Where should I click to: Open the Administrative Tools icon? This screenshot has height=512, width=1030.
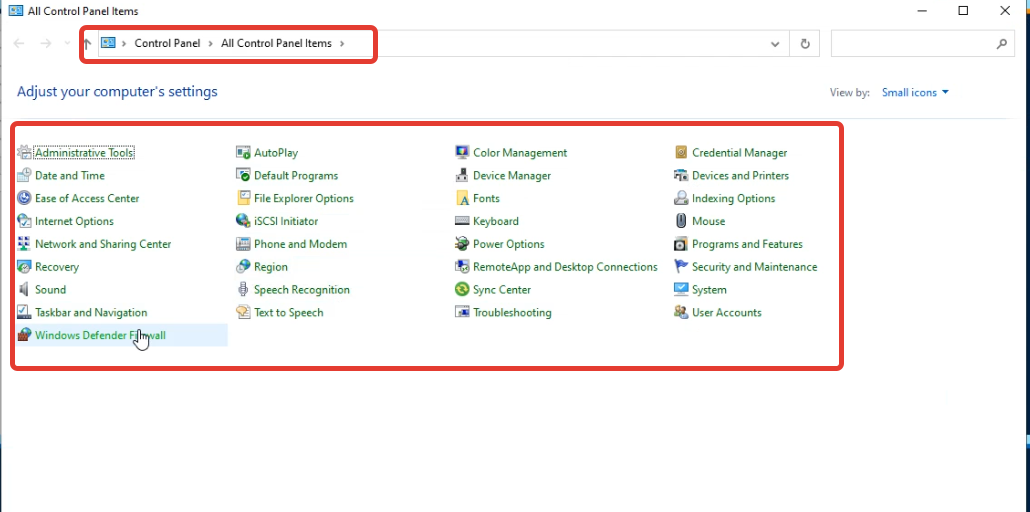(x=24, y=152)
